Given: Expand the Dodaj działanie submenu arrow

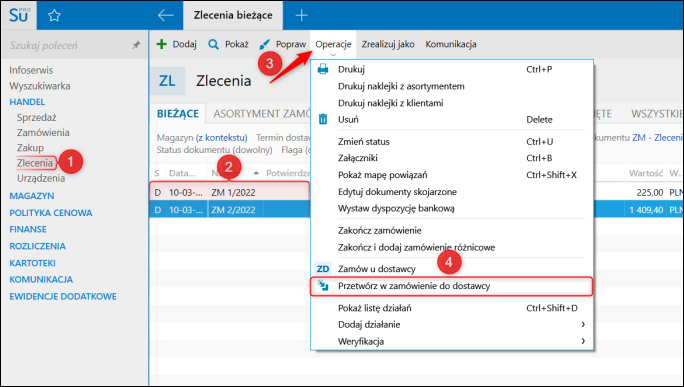Looking at the screenshot, I should [583, 324].
